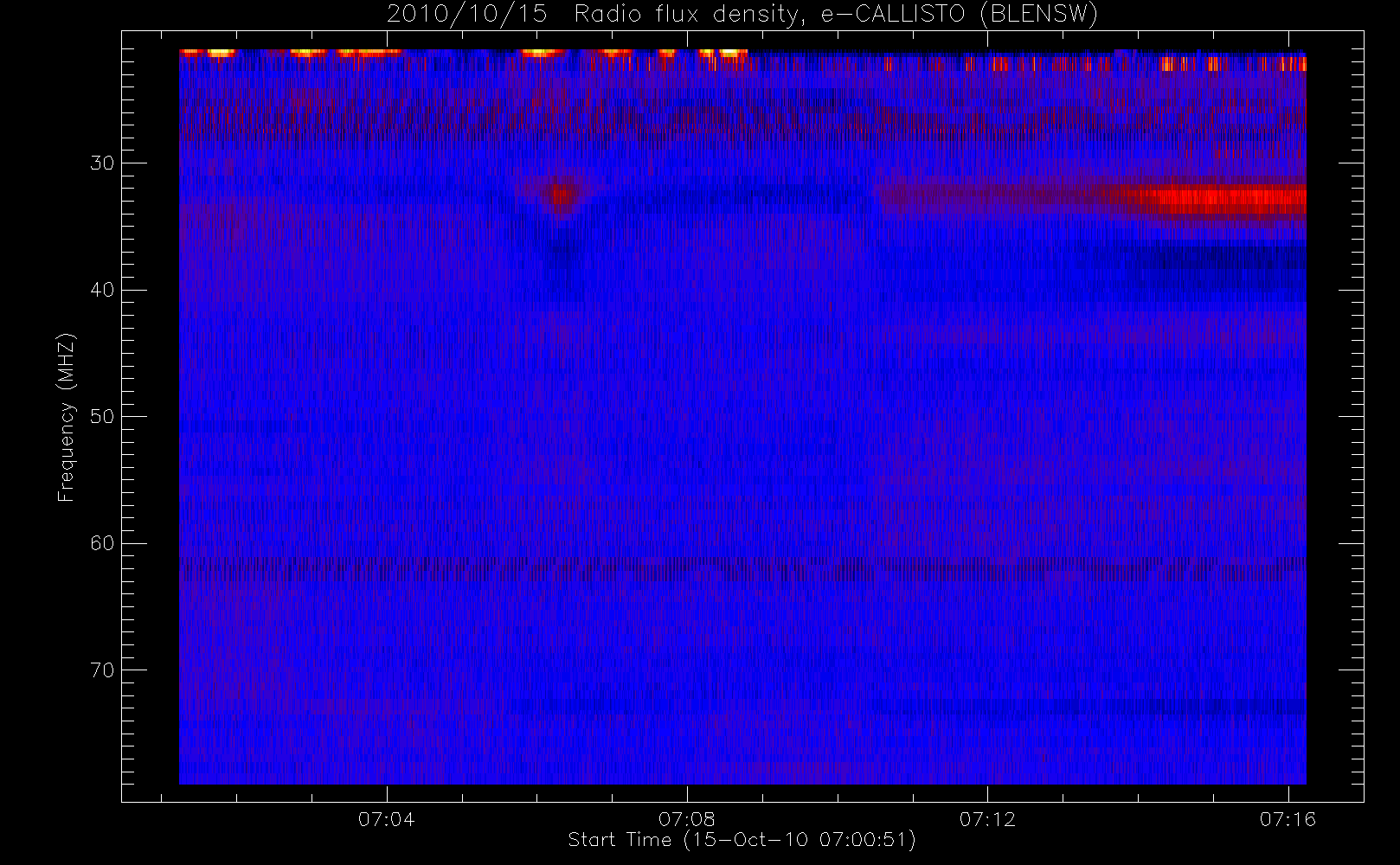Click the 07:16 time tick label
The image size is (1400, 865).
[x=1288, y=819]
